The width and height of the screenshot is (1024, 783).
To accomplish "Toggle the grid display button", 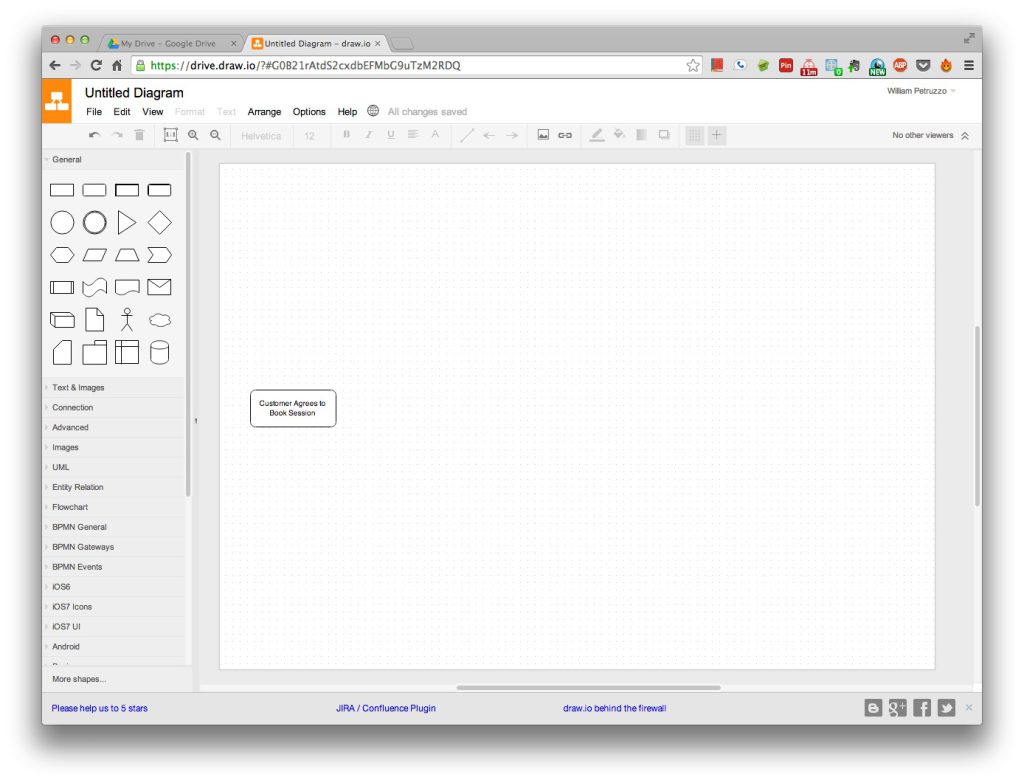I will click(694, 135).
